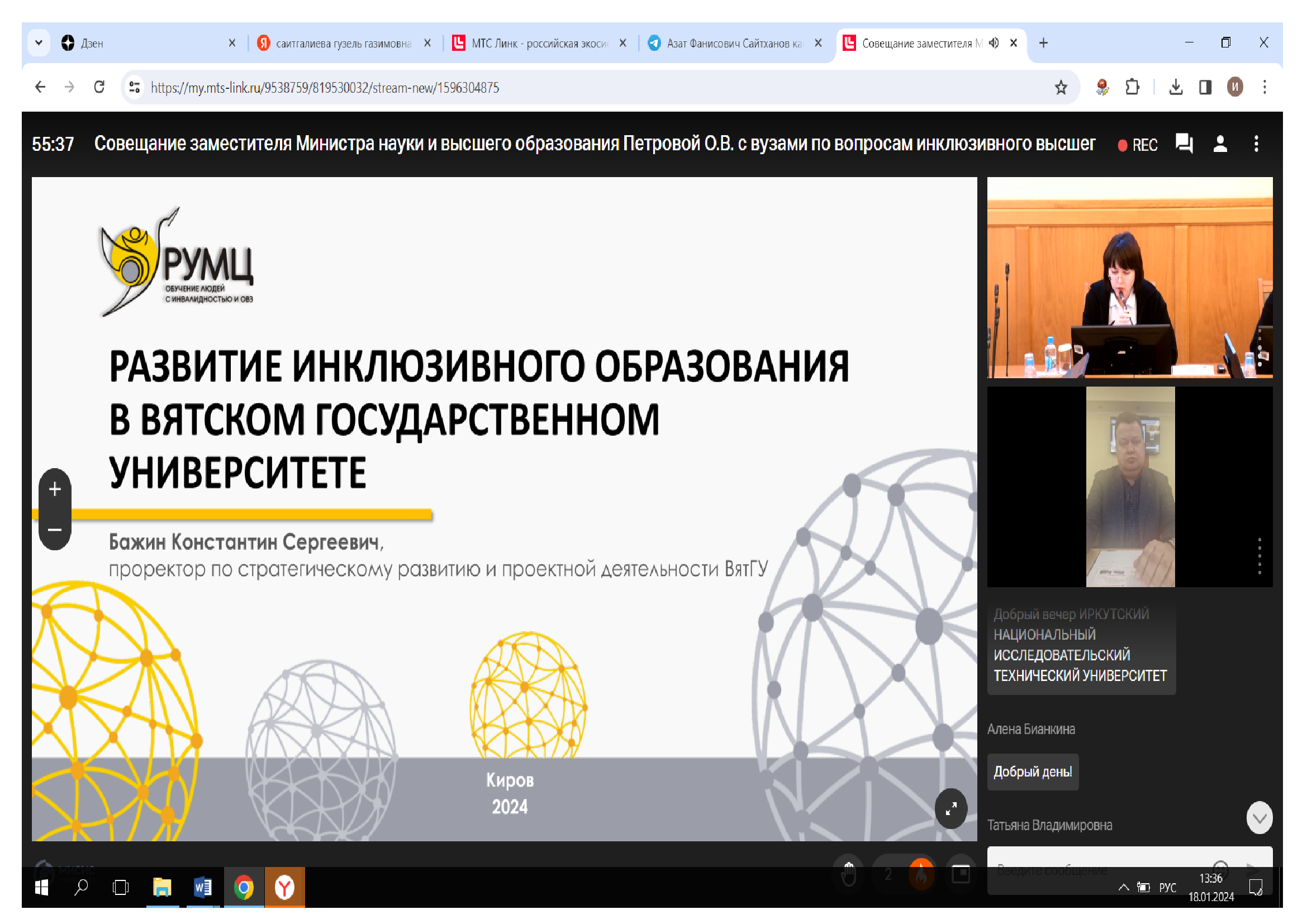Viewport: 1307px width, 924px height.
Task: Toggle the browser side panel
Action: coord(1205,88)
